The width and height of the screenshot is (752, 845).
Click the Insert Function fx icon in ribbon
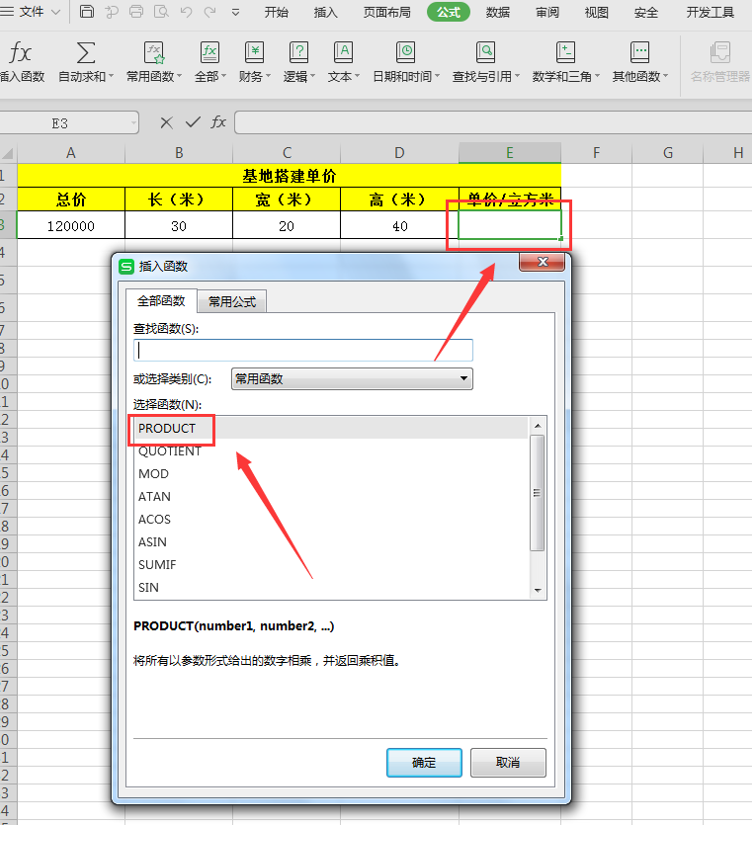[20, 53]
